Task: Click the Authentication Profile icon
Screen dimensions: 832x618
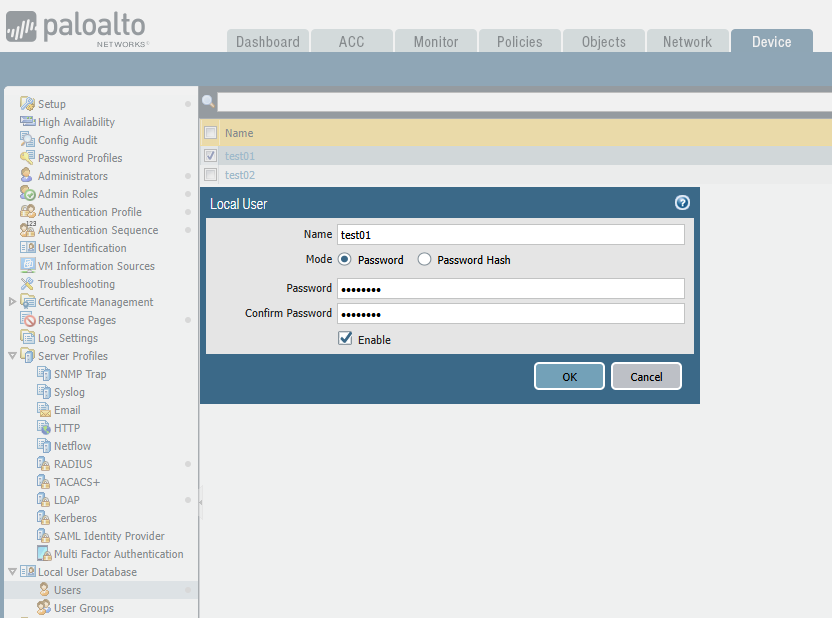Action: pos(28,211)
